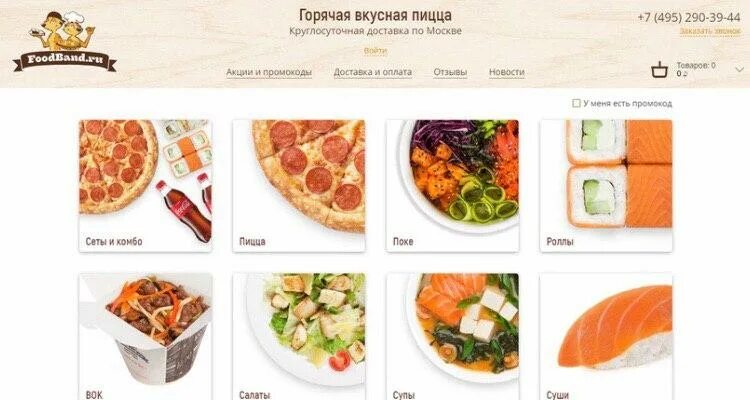Select the "Пицца" category image
The height and width of the screenshot is (400, 750).
[x=299, y=186]
